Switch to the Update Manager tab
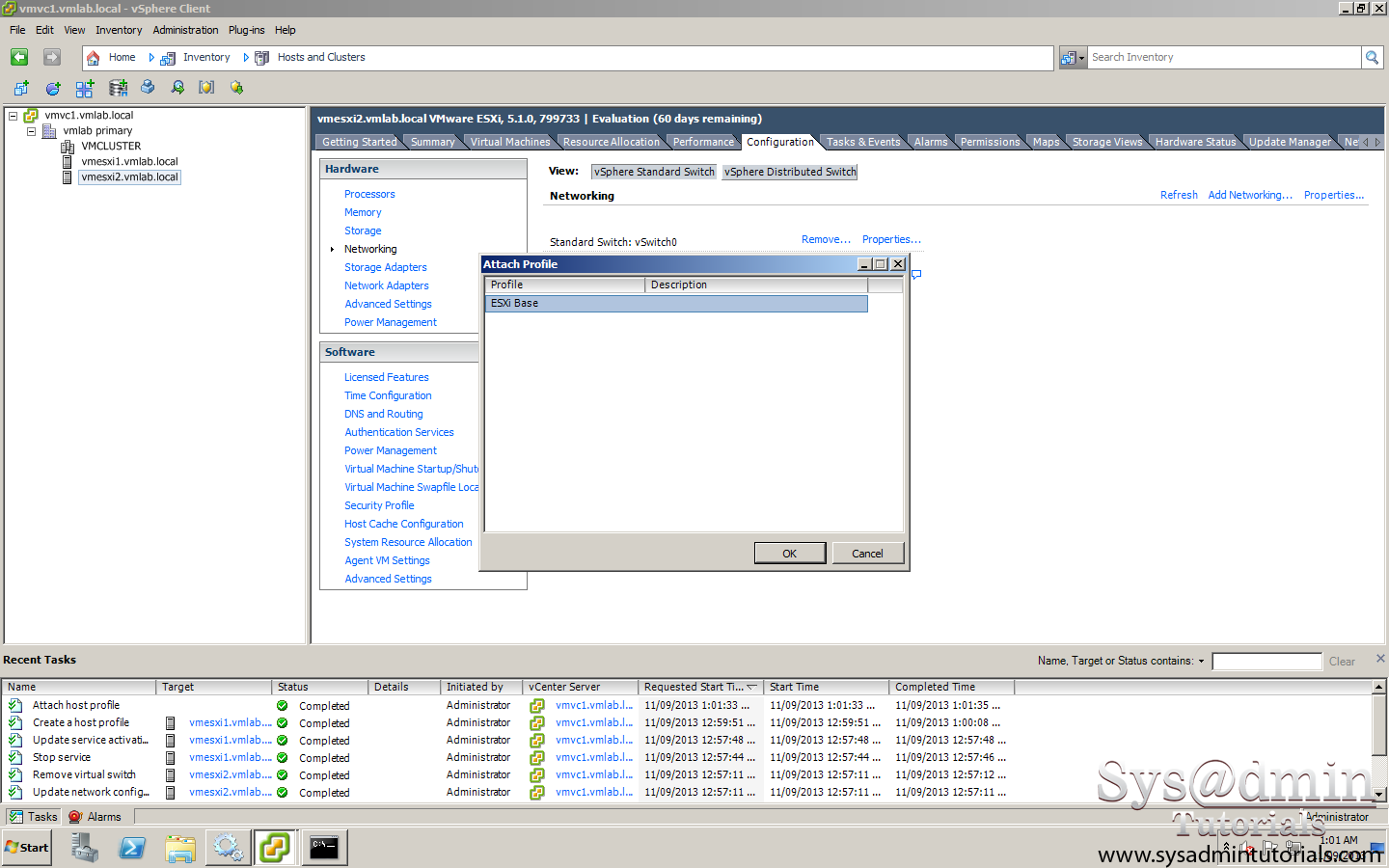This screenshot has width=1389, height=868. click(1290, 142)
